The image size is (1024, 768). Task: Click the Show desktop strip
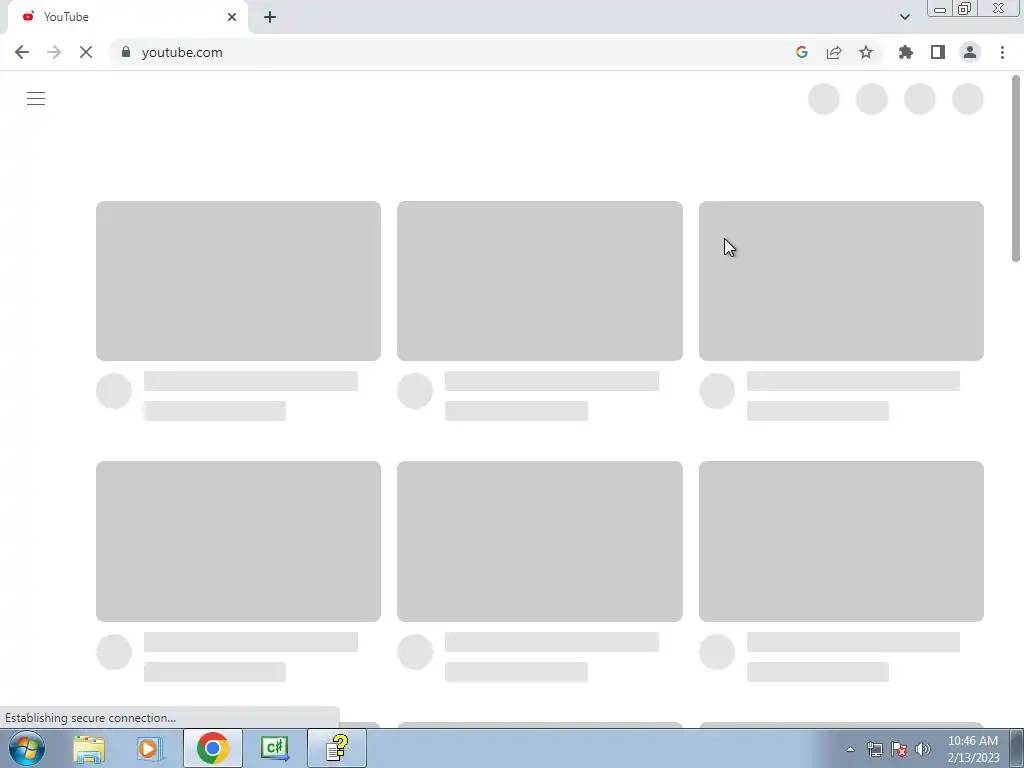point(1017,748)
